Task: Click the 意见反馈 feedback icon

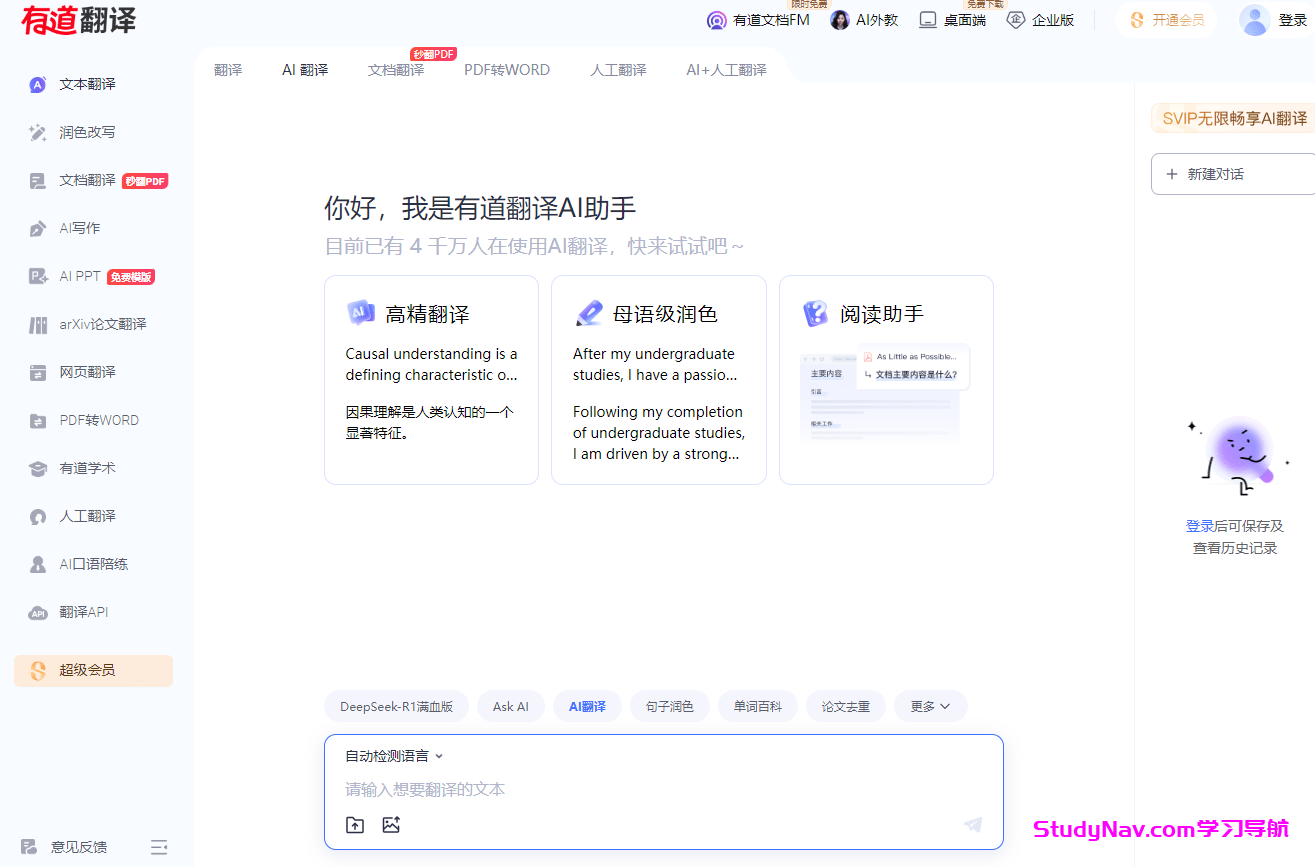Action: pyautogui.click(x=29, y=847)
